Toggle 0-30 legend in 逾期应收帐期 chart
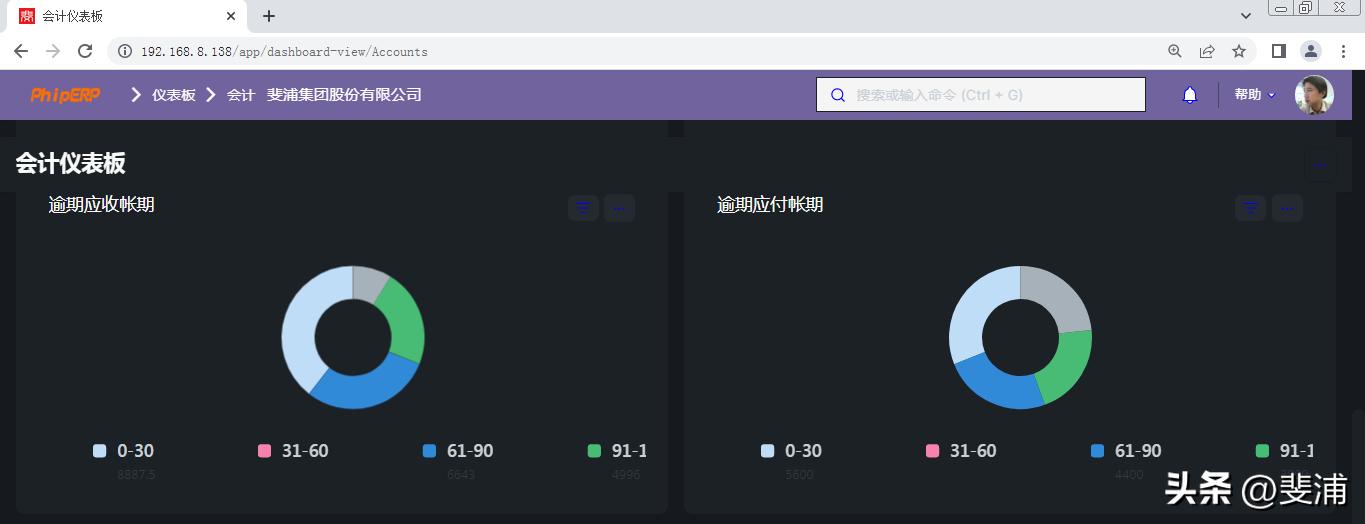The image size is (1365, 524). coord(124,451)
